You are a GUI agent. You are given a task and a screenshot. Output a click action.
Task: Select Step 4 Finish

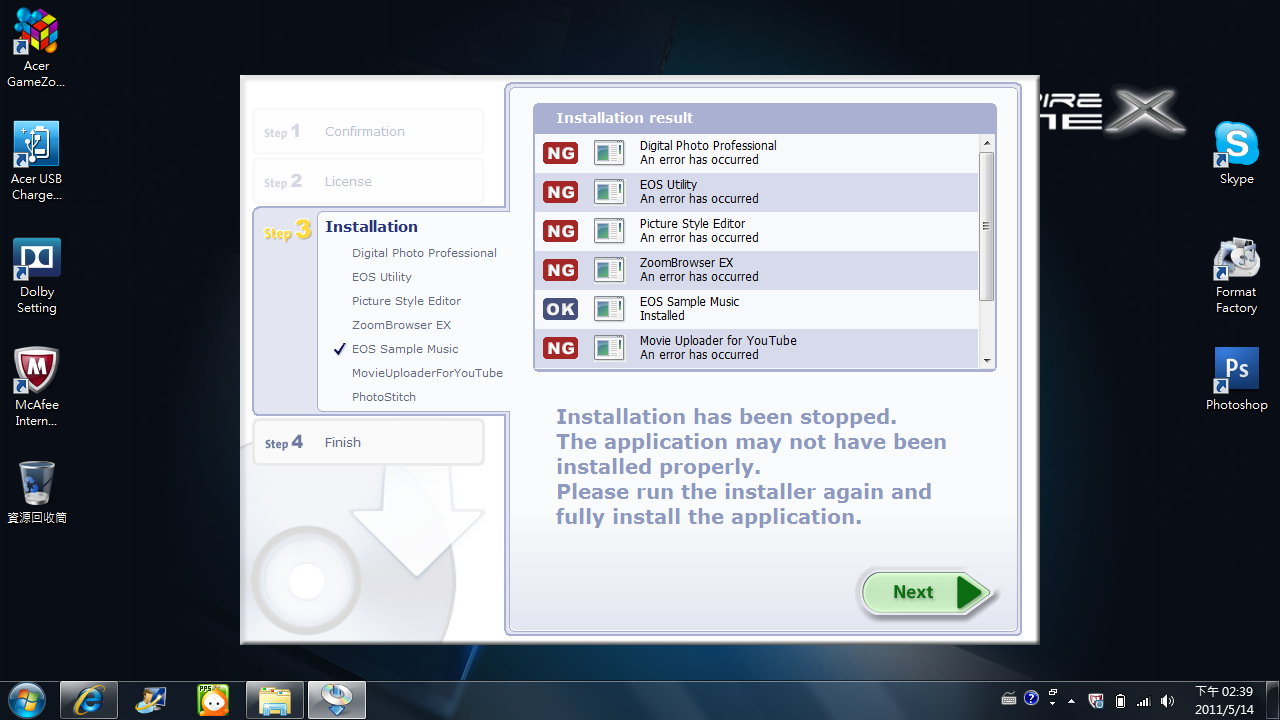[368, 443]
